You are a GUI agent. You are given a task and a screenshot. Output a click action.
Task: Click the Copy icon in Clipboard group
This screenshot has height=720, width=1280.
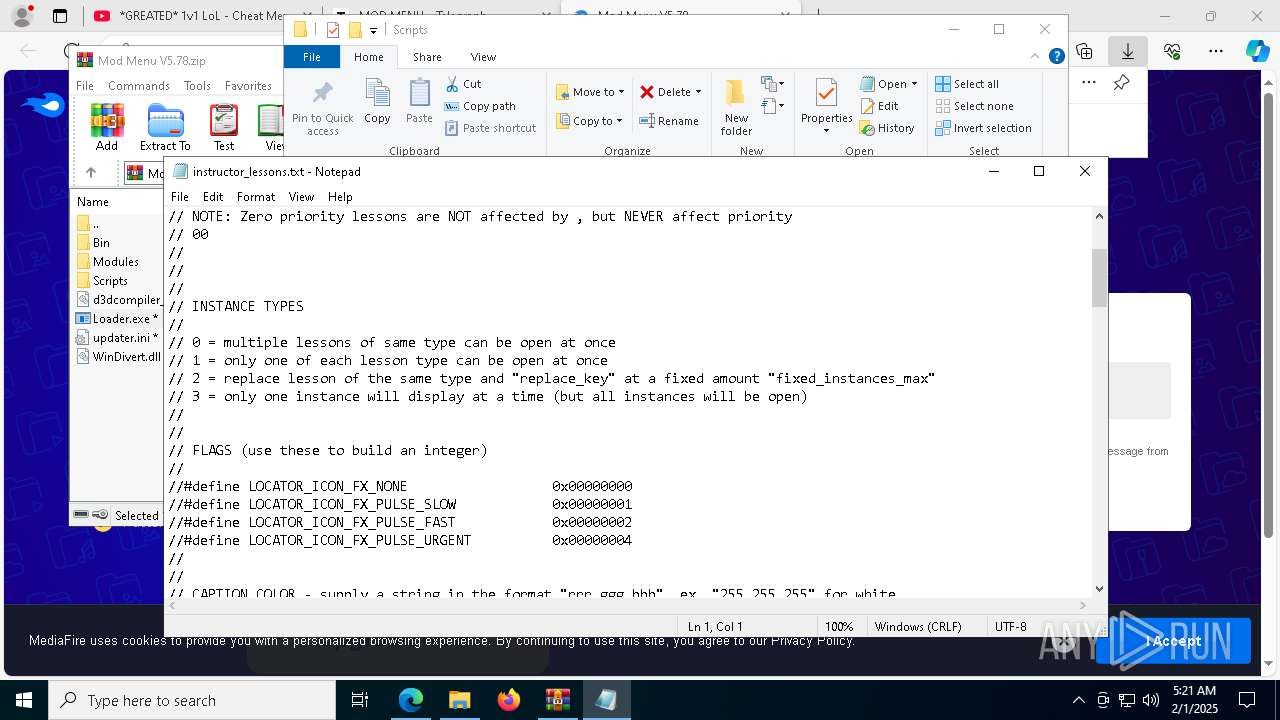pyautogui.click(x=377, y=102)
